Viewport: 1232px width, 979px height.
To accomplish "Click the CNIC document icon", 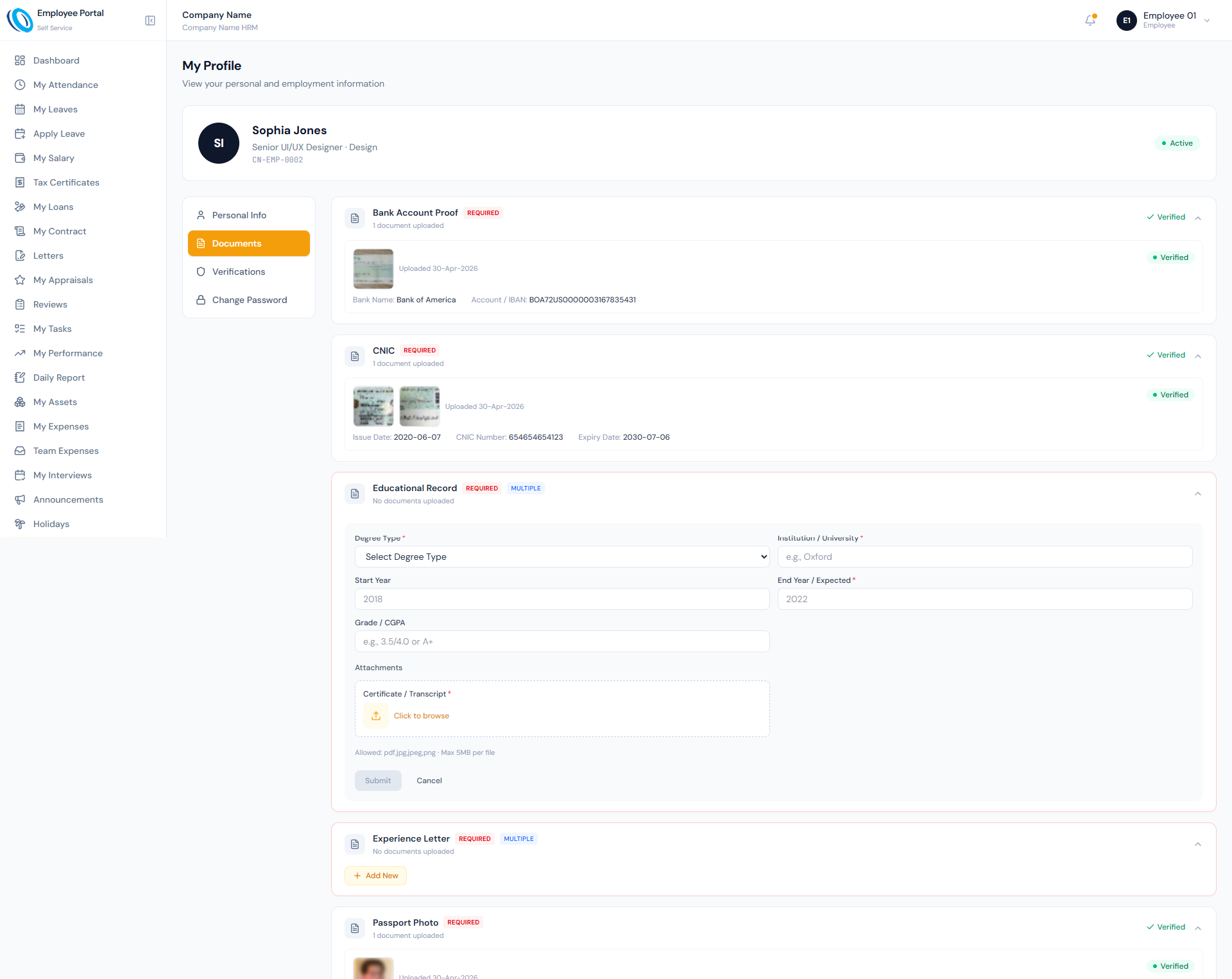I will (x=355, y=356).
